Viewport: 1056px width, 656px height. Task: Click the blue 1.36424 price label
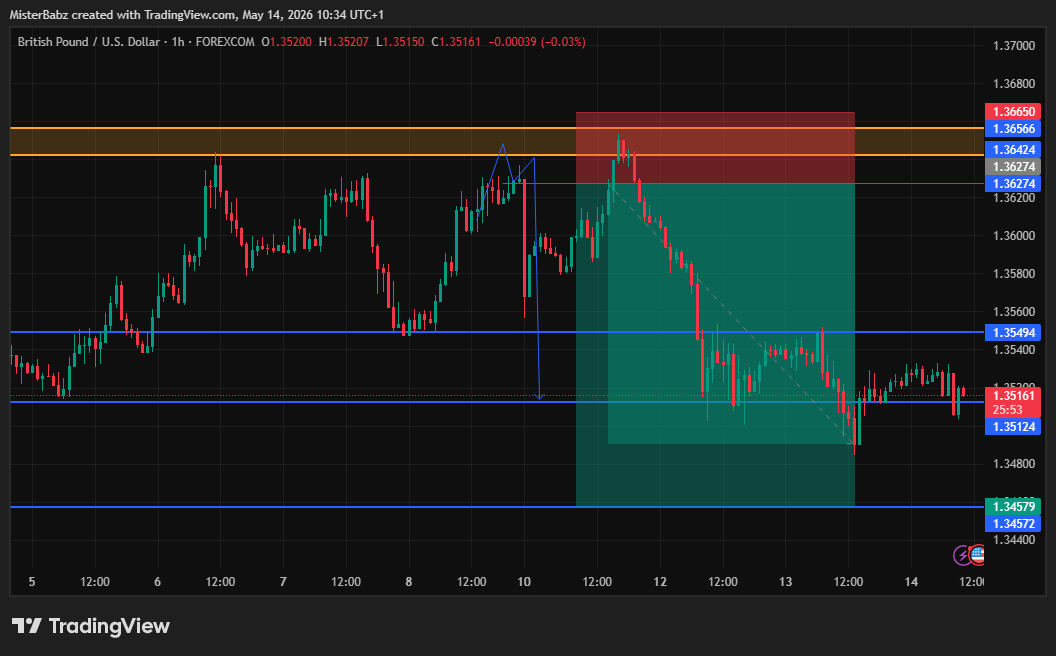click(1013, 150)
